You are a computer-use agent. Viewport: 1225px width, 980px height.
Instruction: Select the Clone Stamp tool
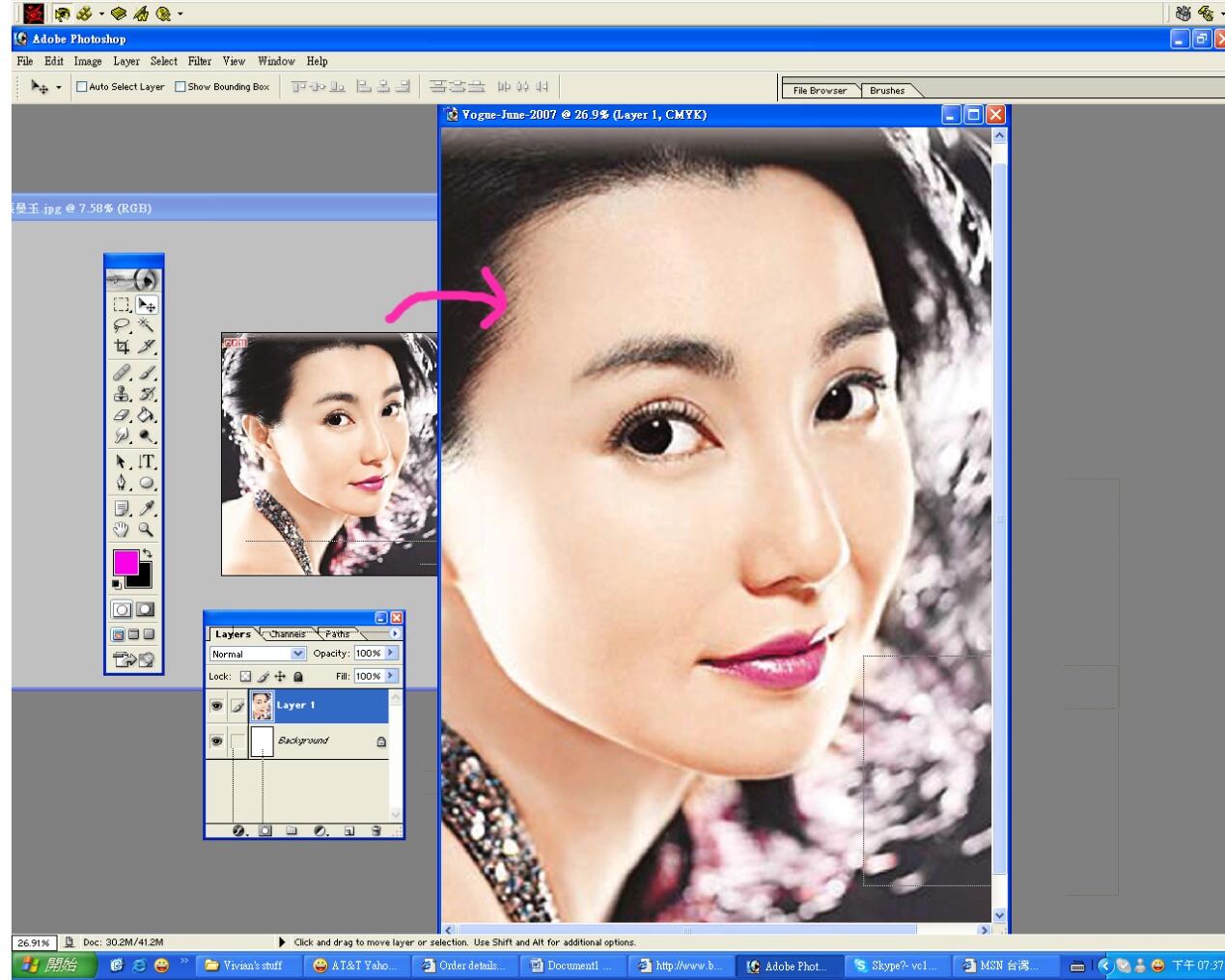122,393
